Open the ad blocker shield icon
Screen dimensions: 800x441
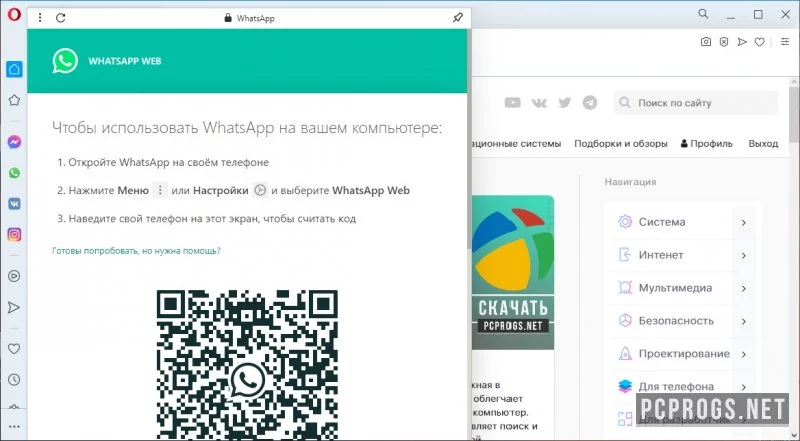click(724, 42)
